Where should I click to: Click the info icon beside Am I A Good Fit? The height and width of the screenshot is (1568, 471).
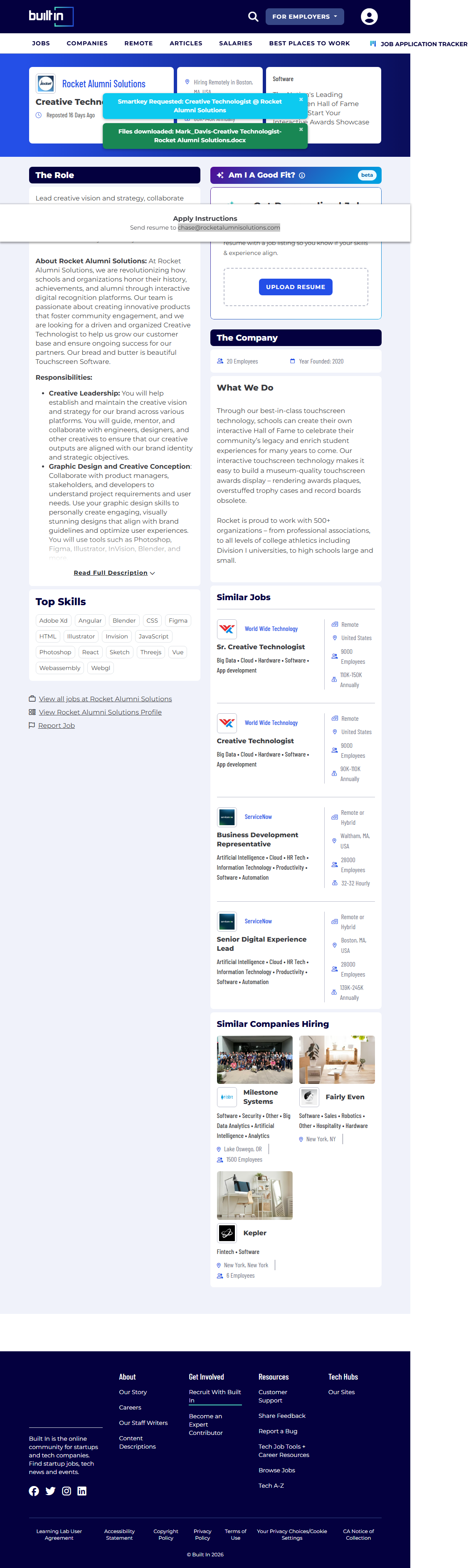point(302,175)
